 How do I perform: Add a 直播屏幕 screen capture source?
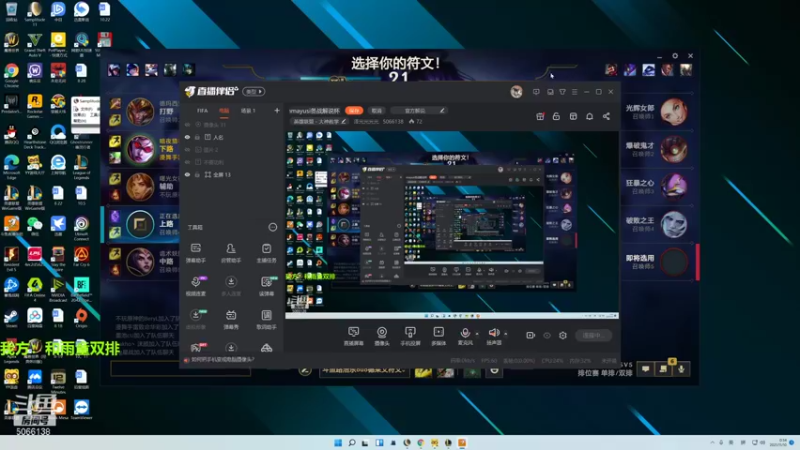coord(354,336)
